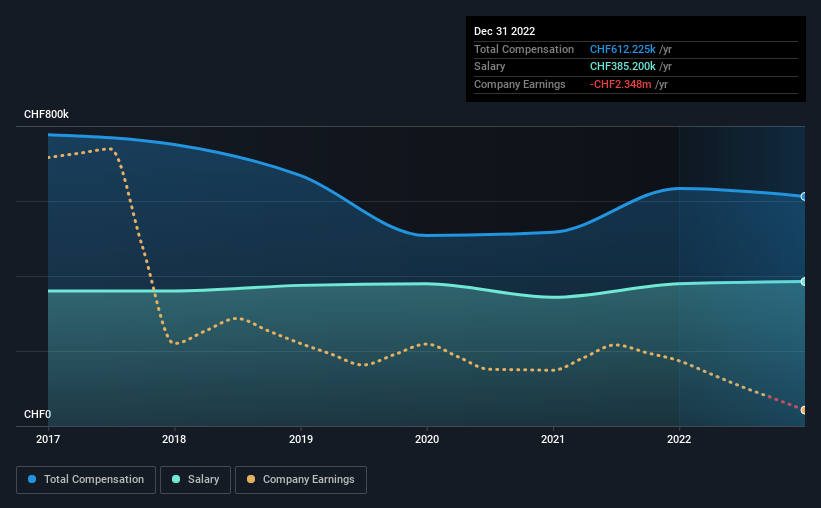Click the teal Salary legend dot
The width and height of the screenshot is (821, 508).
176,479
